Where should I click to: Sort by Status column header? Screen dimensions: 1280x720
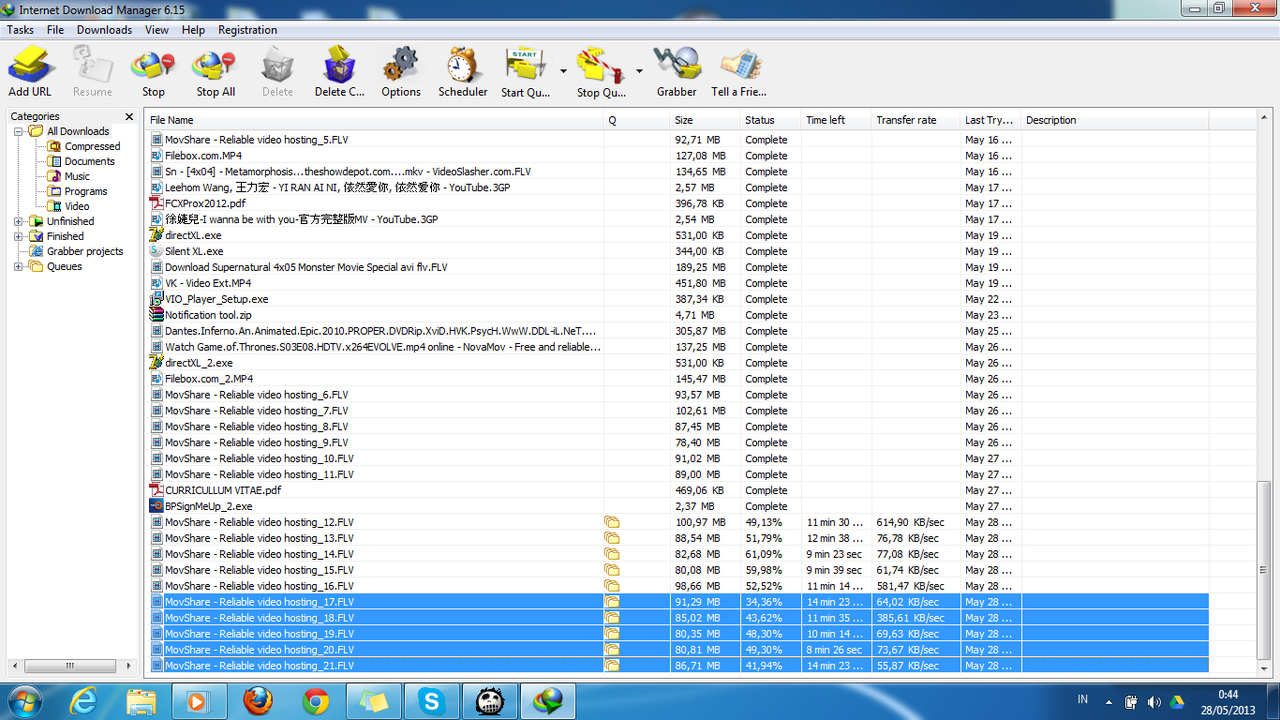click(x=770, y=120)
